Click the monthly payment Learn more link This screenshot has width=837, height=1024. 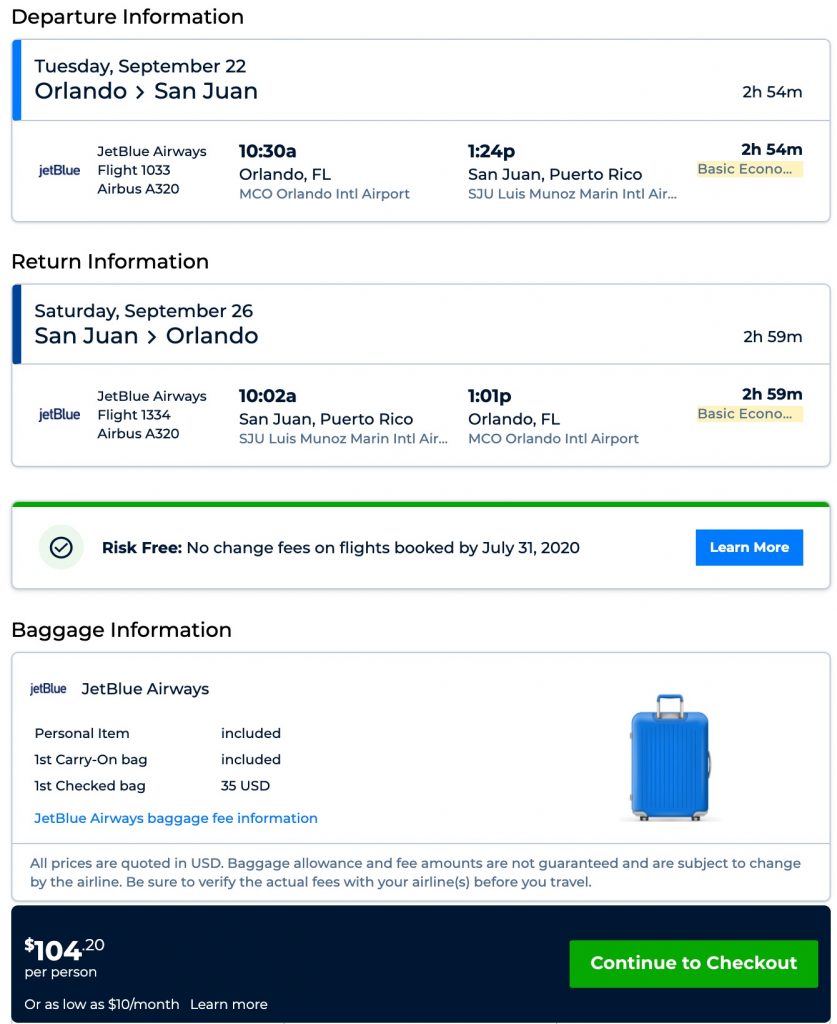229,1004
